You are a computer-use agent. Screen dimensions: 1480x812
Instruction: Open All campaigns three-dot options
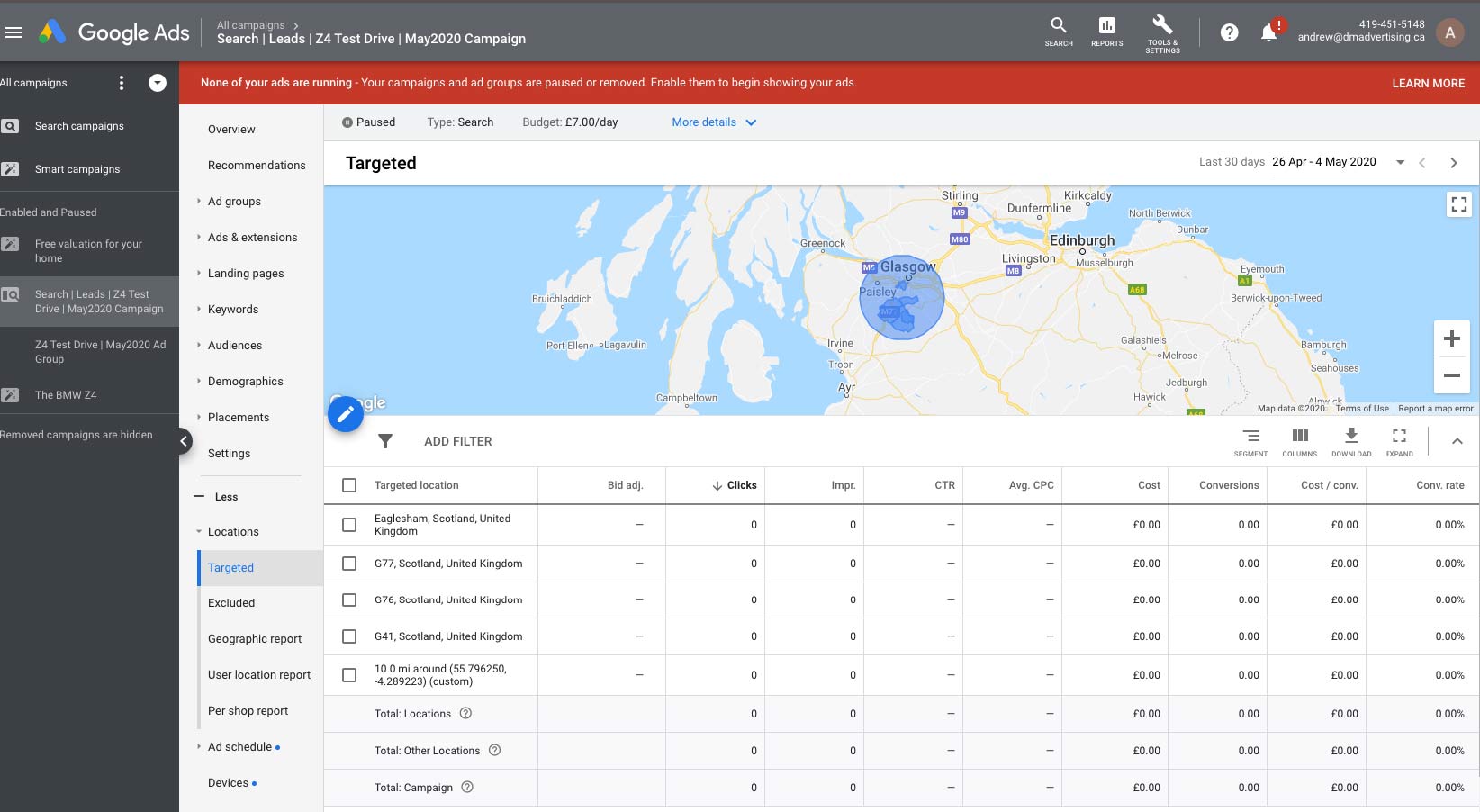[122, 83]
